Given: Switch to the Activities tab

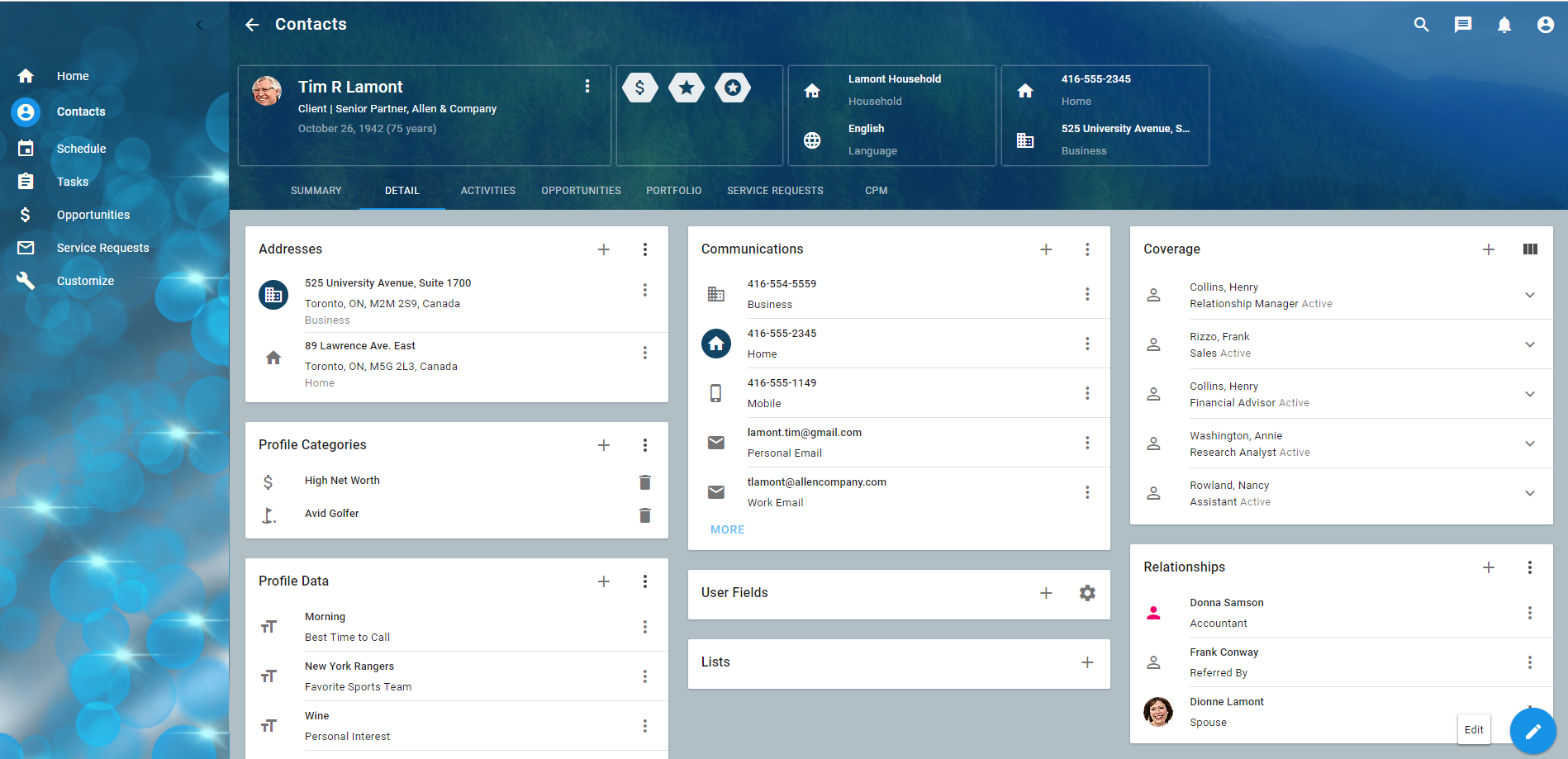Looking at the screenshot, I should point(487,191).
